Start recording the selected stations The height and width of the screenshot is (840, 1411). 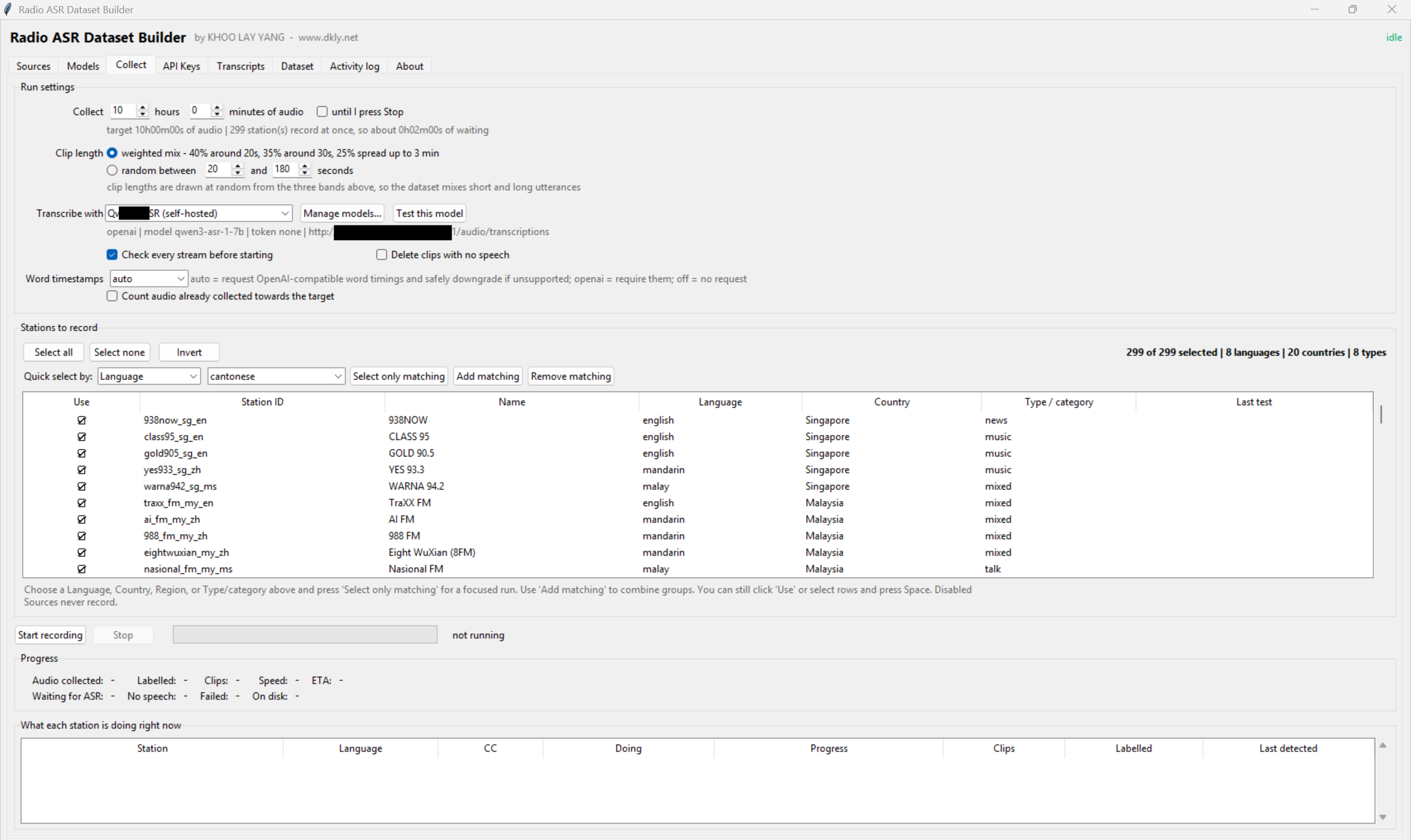point(50,635)
